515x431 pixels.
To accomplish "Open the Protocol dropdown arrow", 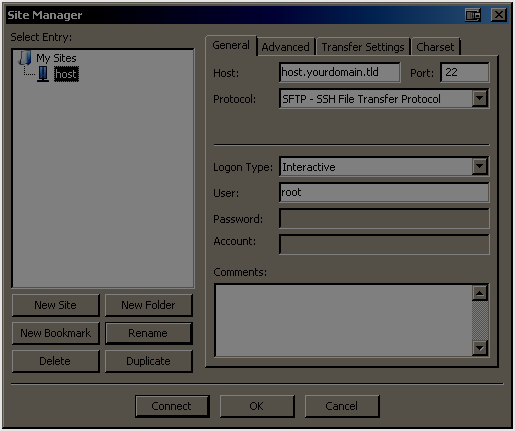I will tap(480, 98).
